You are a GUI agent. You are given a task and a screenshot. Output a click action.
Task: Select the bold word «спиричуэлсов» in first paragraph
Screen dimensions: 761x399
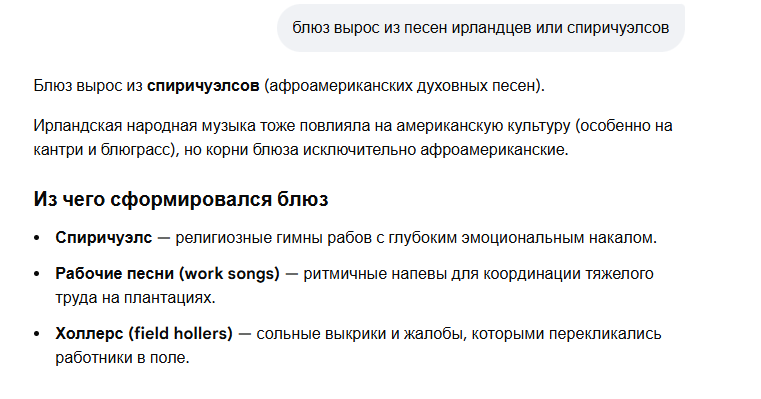click(203, 86)
